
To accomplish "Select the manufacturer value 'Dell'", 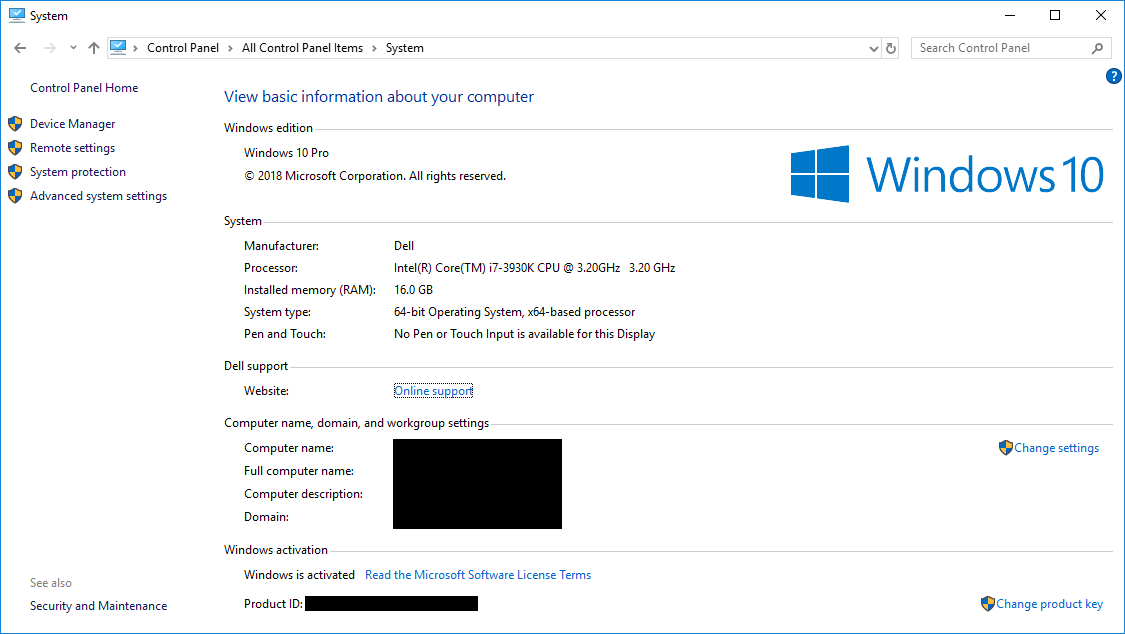I will point(404,246).
